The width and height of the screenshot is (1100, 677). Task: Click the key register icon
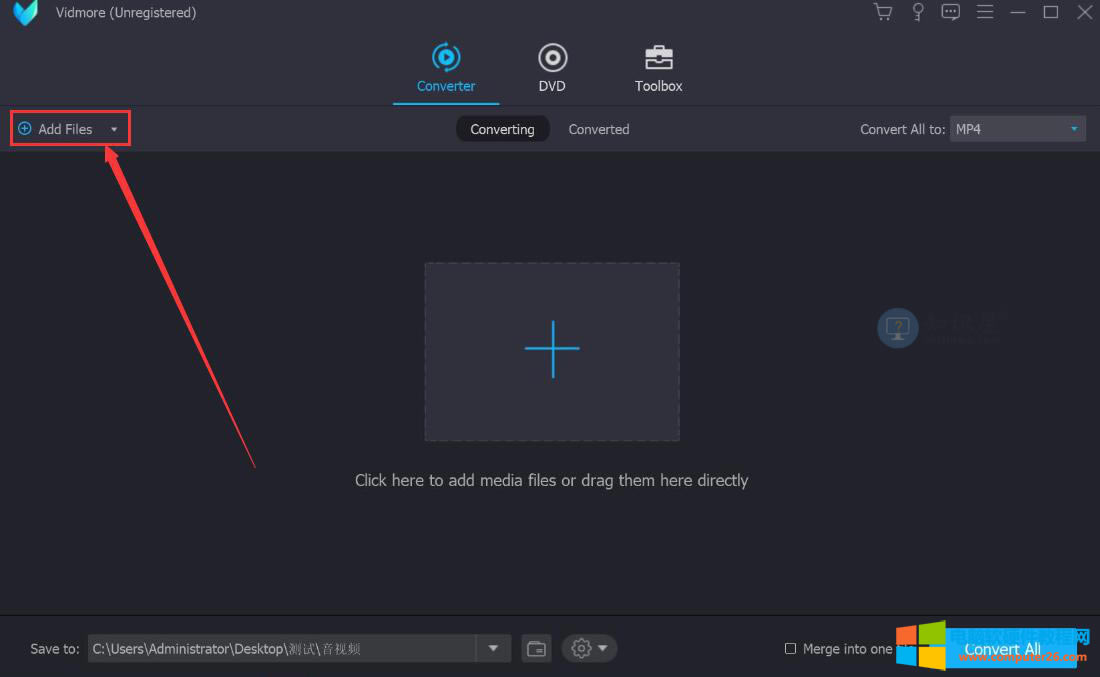tap(918, 12)
